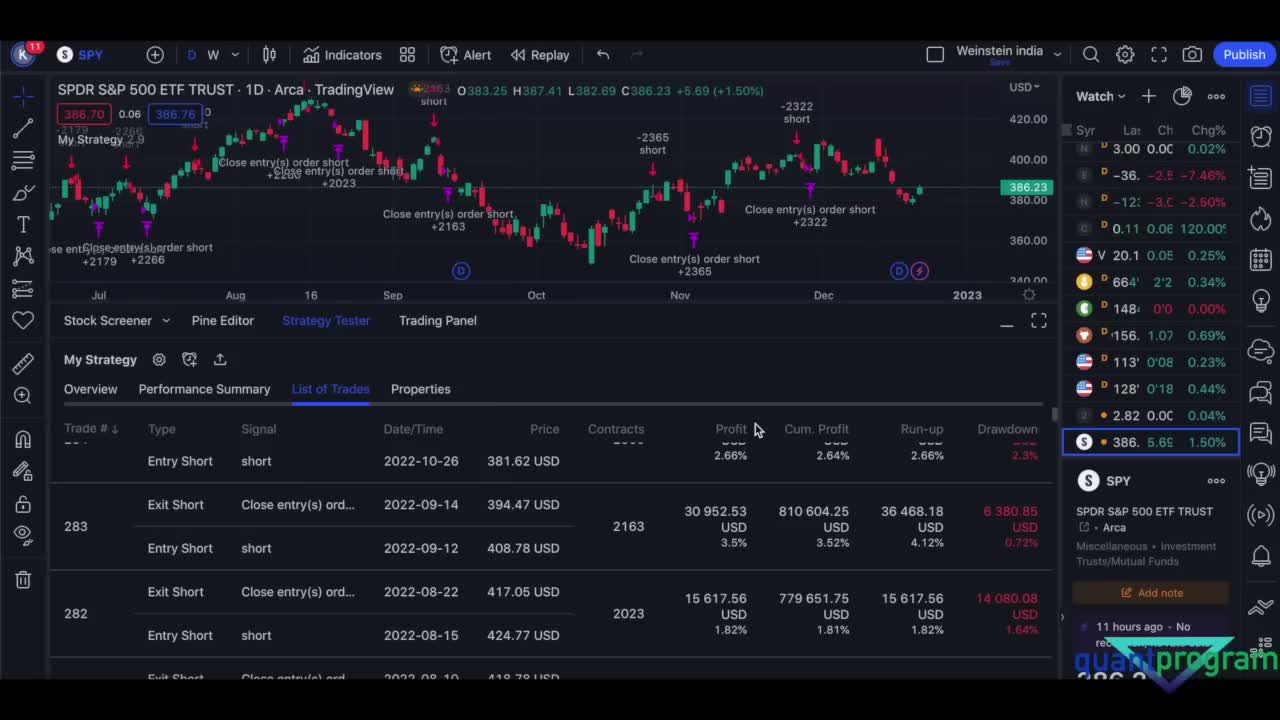Screen dimensions: 1280x720
Task: Undo the last chart action
Action: tap(603, 55)
